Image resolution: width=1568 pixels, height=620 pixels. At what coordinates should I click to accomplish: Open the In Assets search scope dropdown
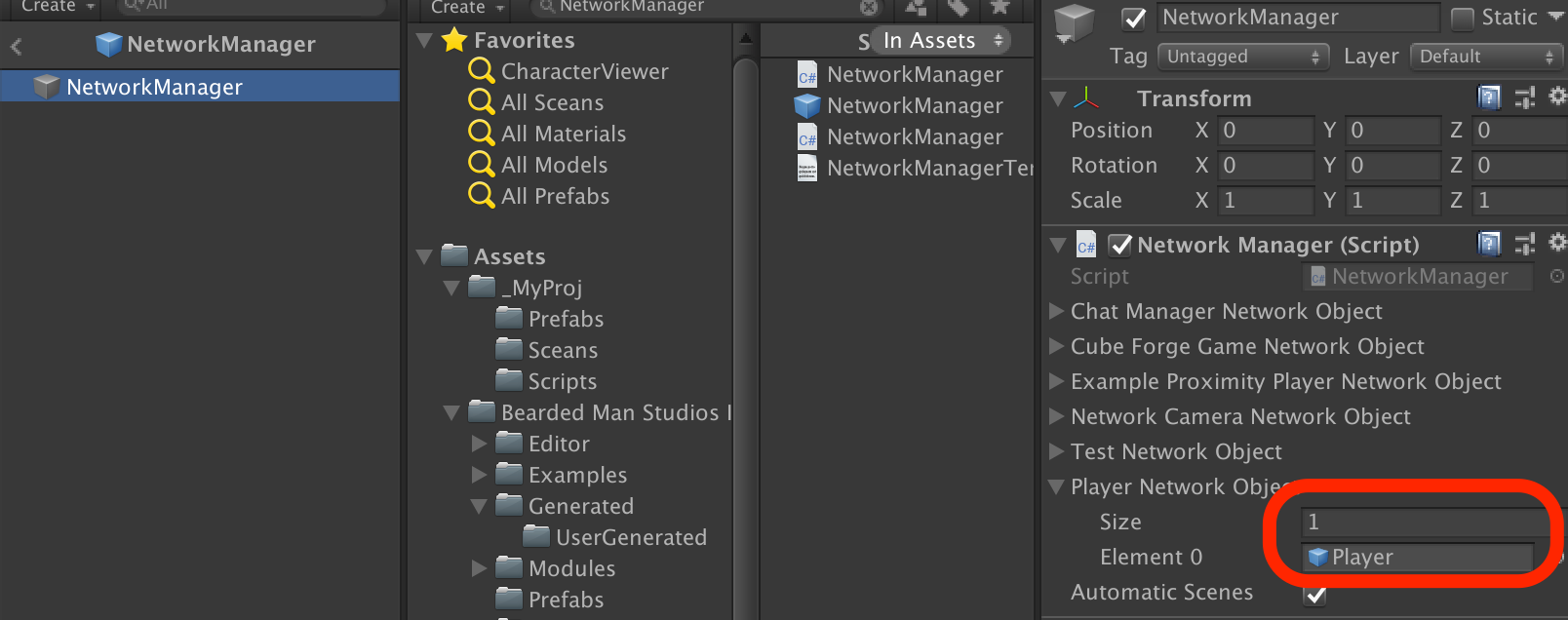tap(940, 41)
